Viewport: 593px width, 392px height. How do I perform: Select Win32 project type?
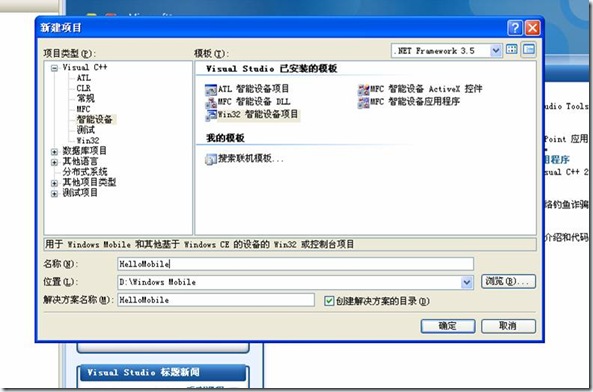(x=88, y=141)
